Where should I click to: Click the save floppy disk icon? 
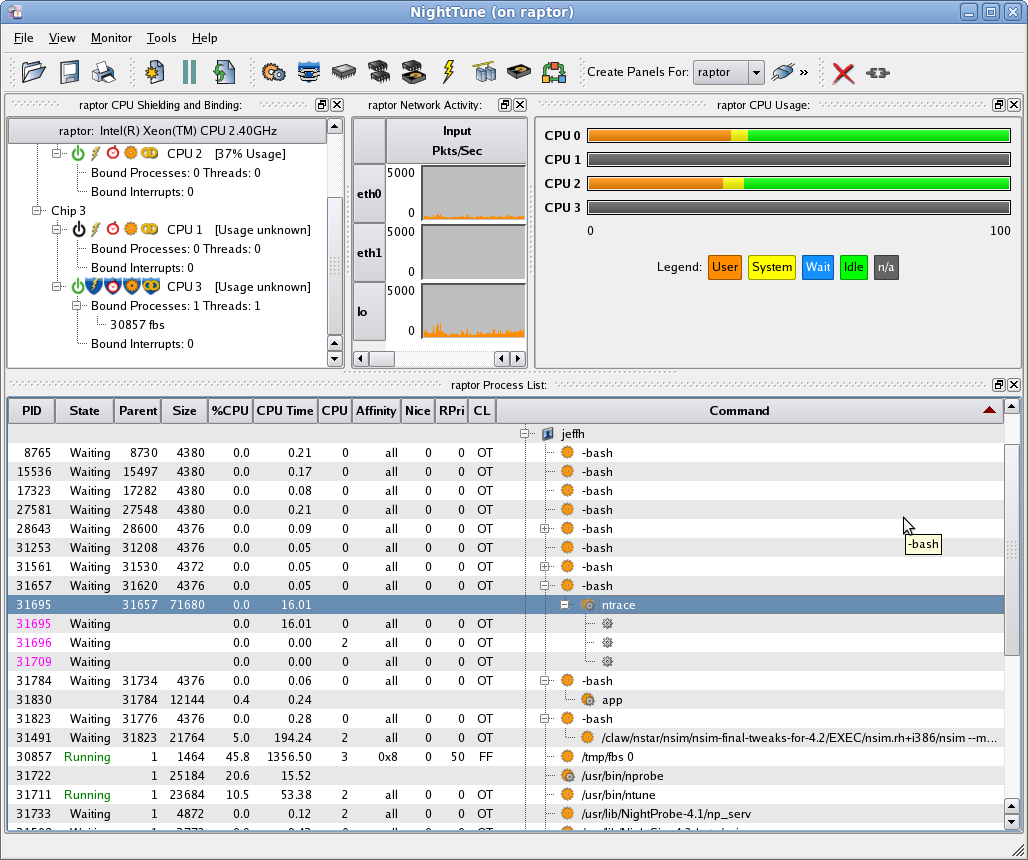69,72
